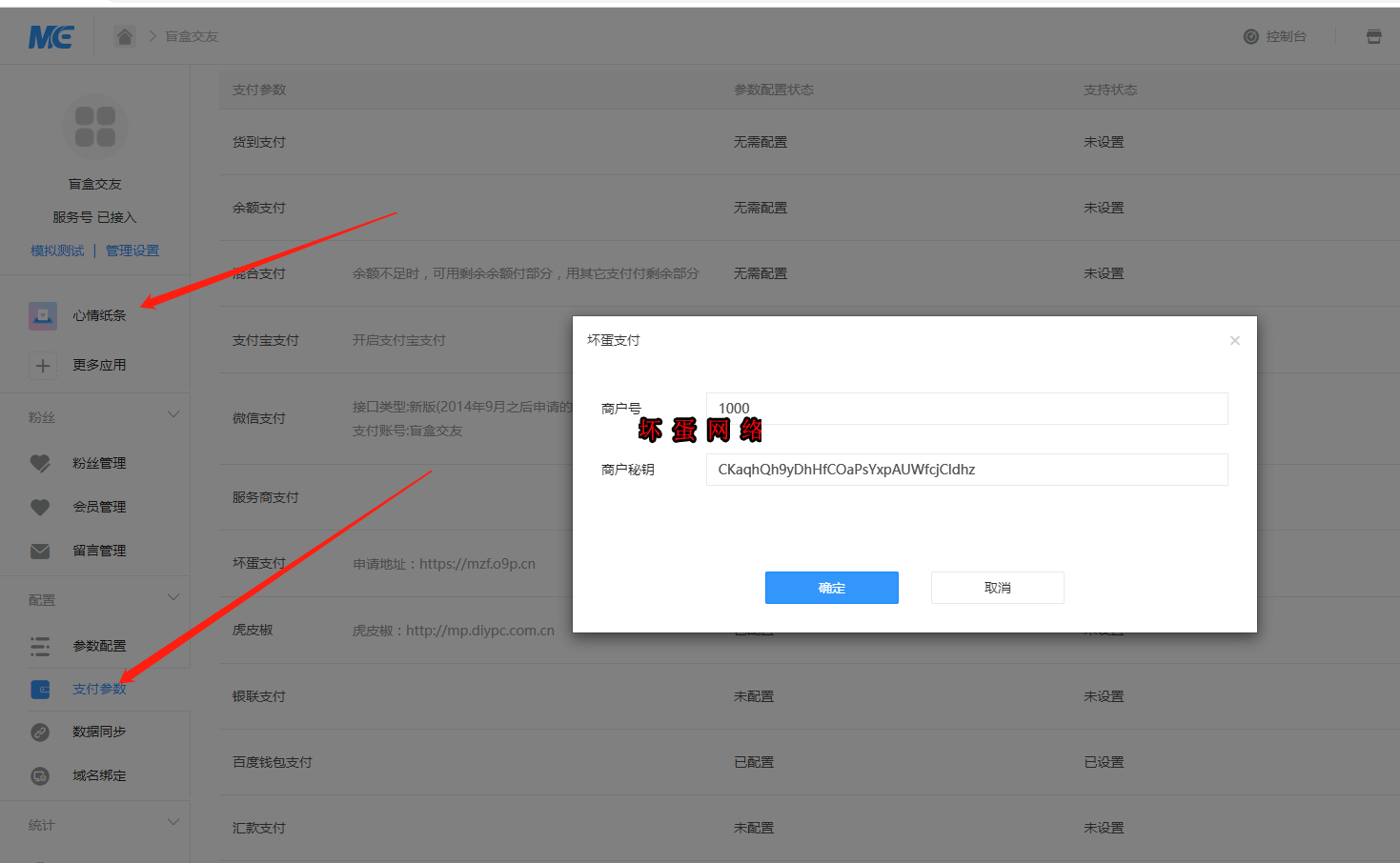Click the 坏蛋支付 row label
Viewport: 1400px width, 863px height.
tap(259, 563)
